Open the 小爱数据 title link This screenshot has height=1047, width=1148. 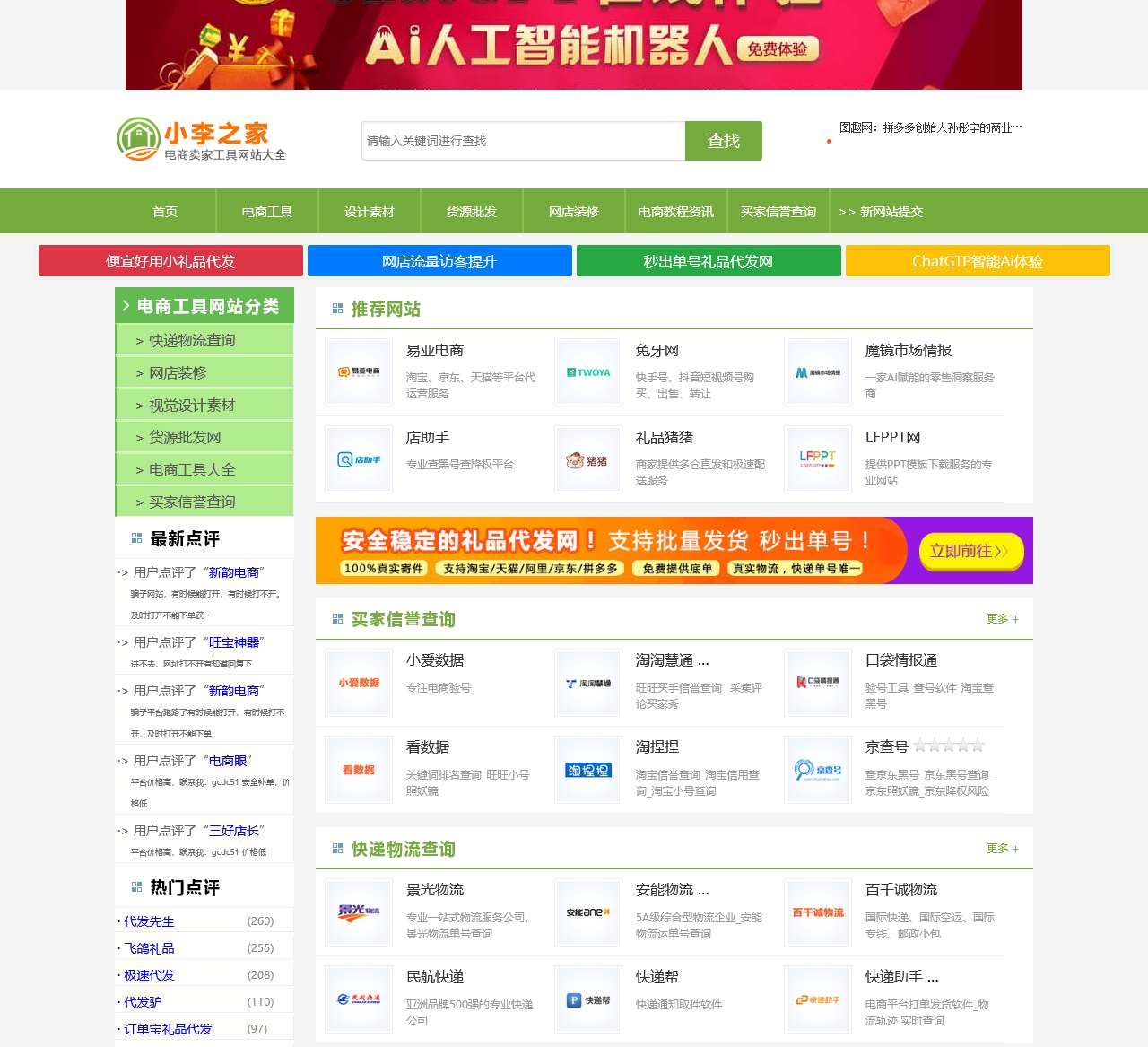[x=435, y=660]
